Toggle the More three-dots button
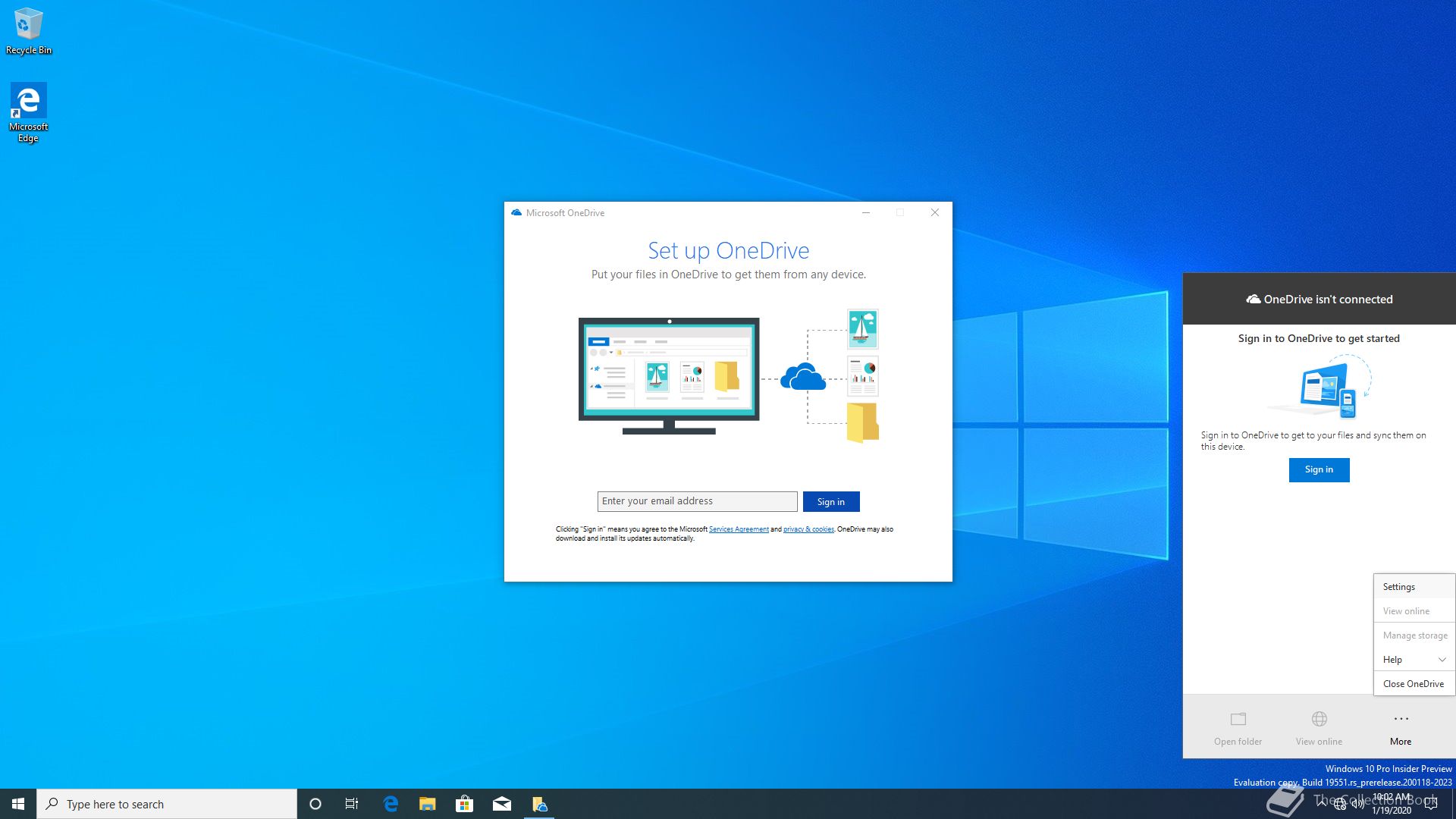The height and width of the screenshot is (819, 1456). pos(1401,728)
